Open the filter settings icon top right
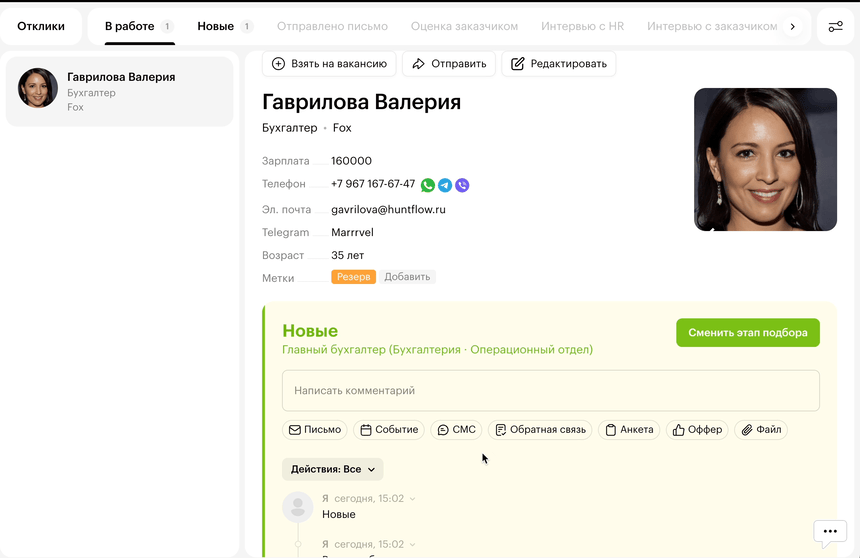This screenshot has height=558, width=860. tap(836, 26)
